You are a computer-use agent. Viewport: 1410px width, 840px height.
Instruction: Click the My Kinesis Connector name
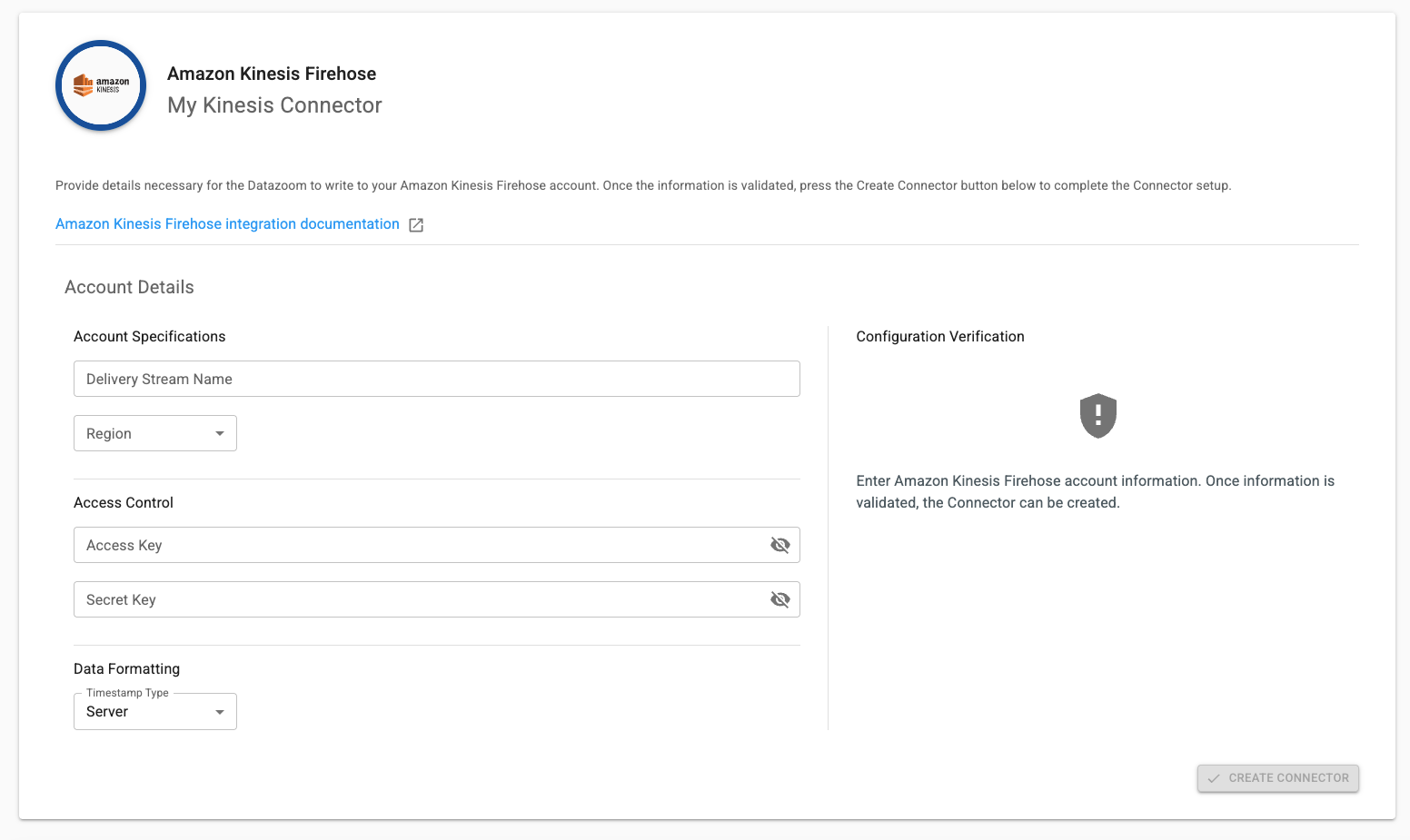pyautogui.click(x=274, y=105)
